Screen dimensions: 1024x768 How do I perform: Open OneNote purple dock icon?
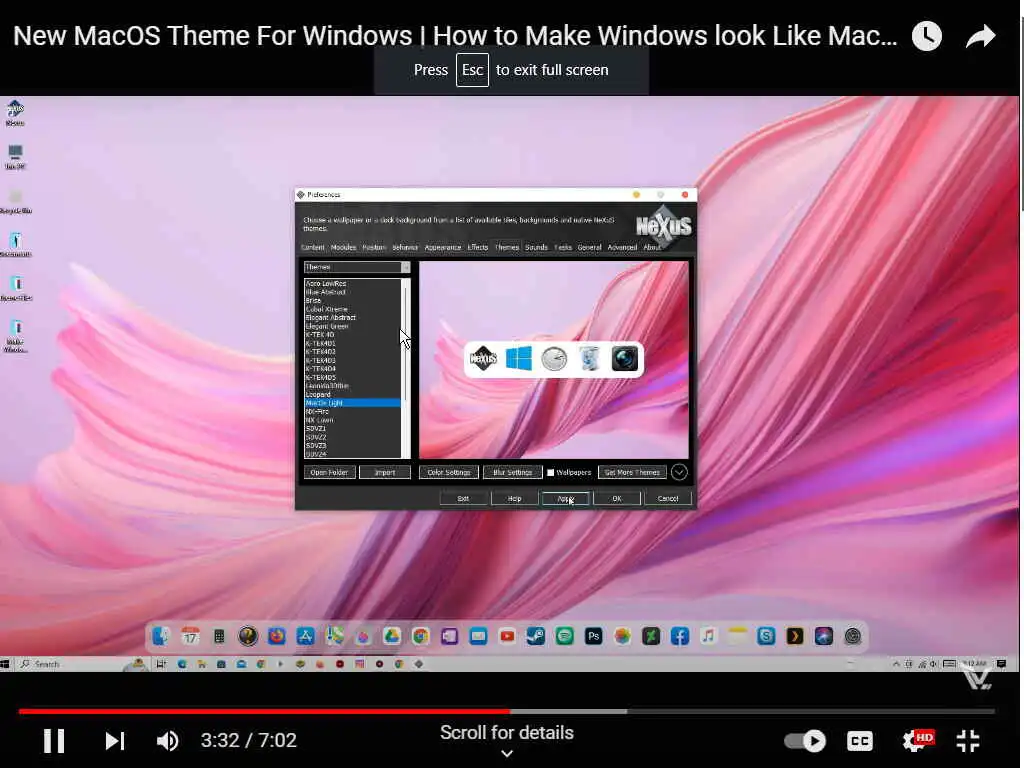[449, 636]
